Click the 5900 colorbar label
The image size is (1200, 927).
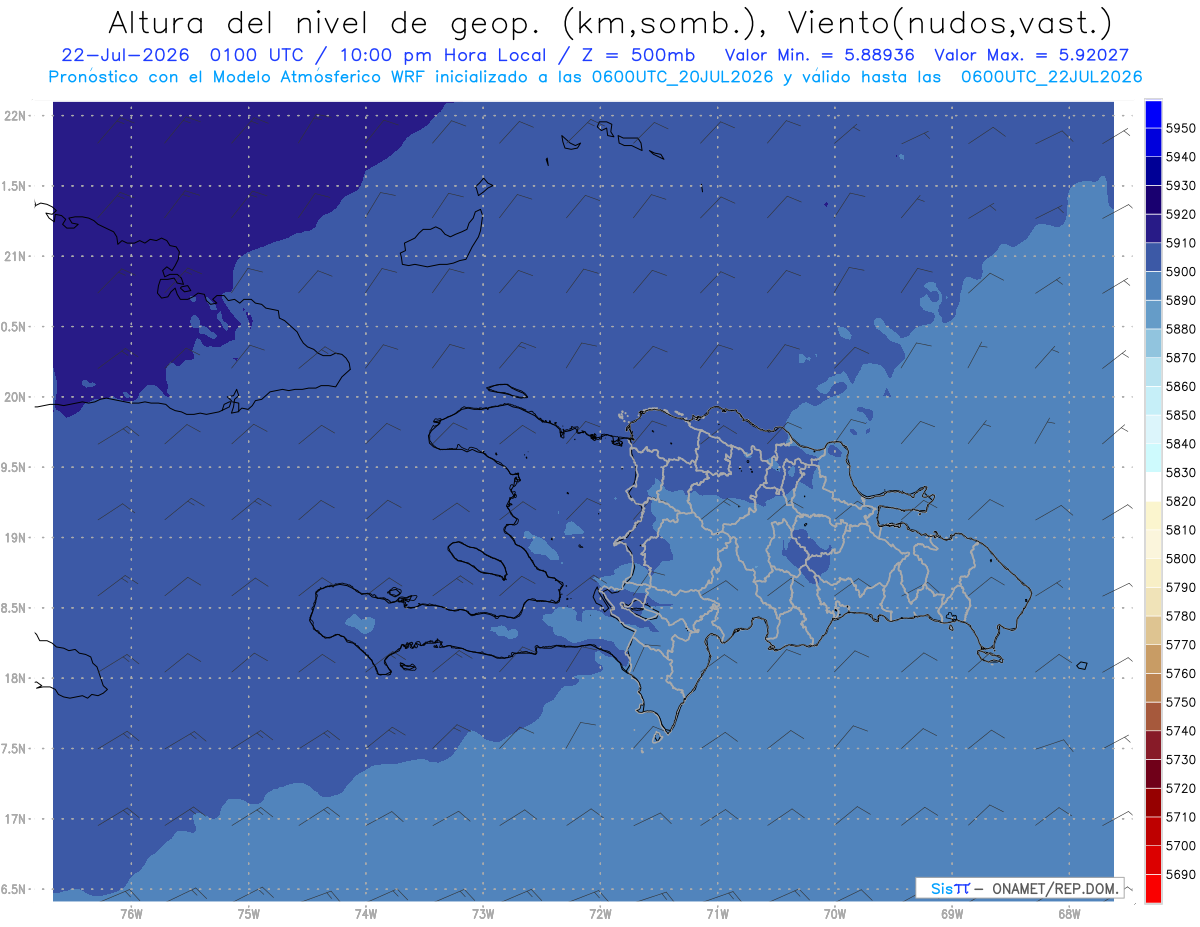1180,271
